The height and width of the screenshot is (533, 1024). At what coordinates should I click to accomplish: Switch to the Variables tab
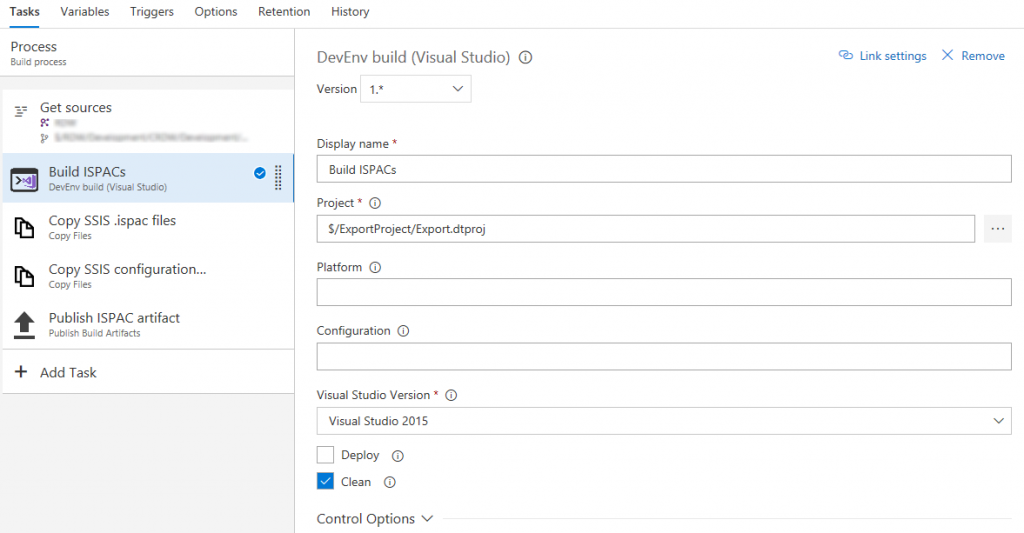click(85, 12)
